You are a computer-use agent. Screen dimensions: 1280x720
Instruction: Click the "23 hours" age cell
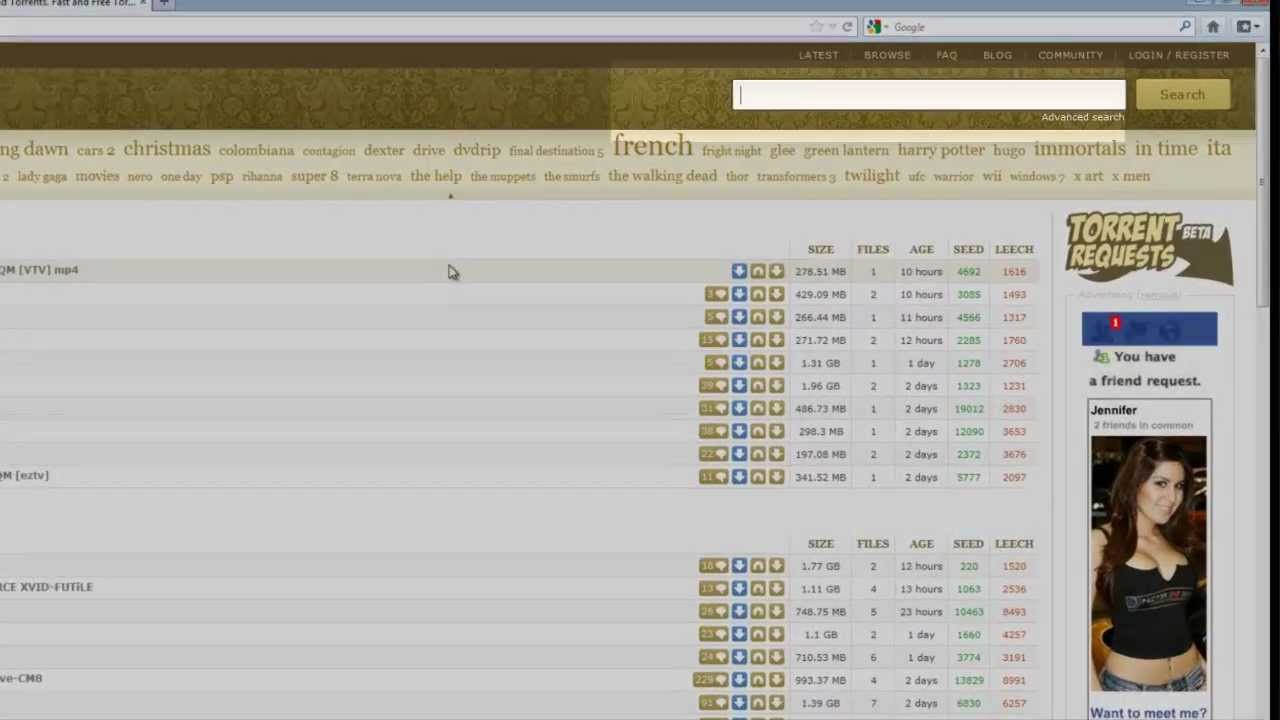[921, 611]
